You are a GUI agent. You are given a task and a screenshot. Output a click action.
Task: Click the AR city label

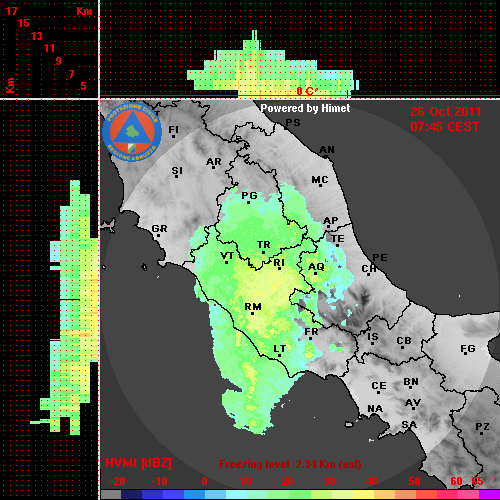pyautogui.click(x=214, y=162)
